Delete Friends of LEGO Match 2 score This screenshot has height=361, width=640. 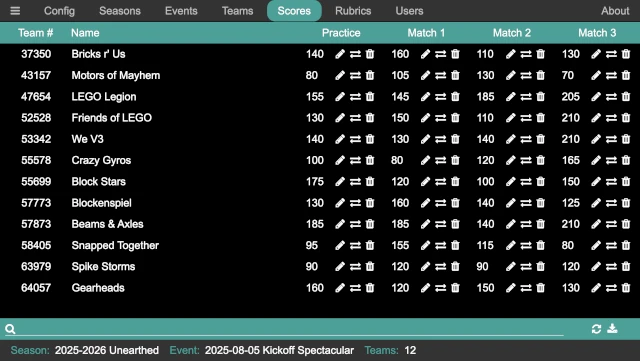[x=540, y=118]
